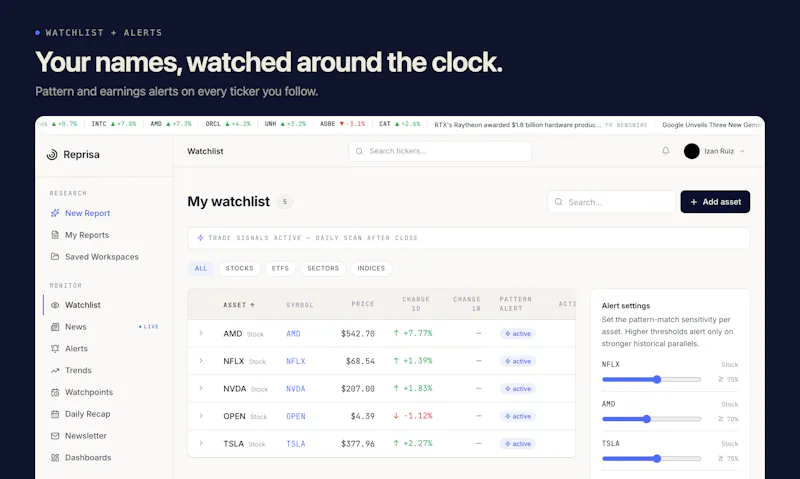Expand the NVDA row chevron
800x479 pixels.
coord(201,388)
